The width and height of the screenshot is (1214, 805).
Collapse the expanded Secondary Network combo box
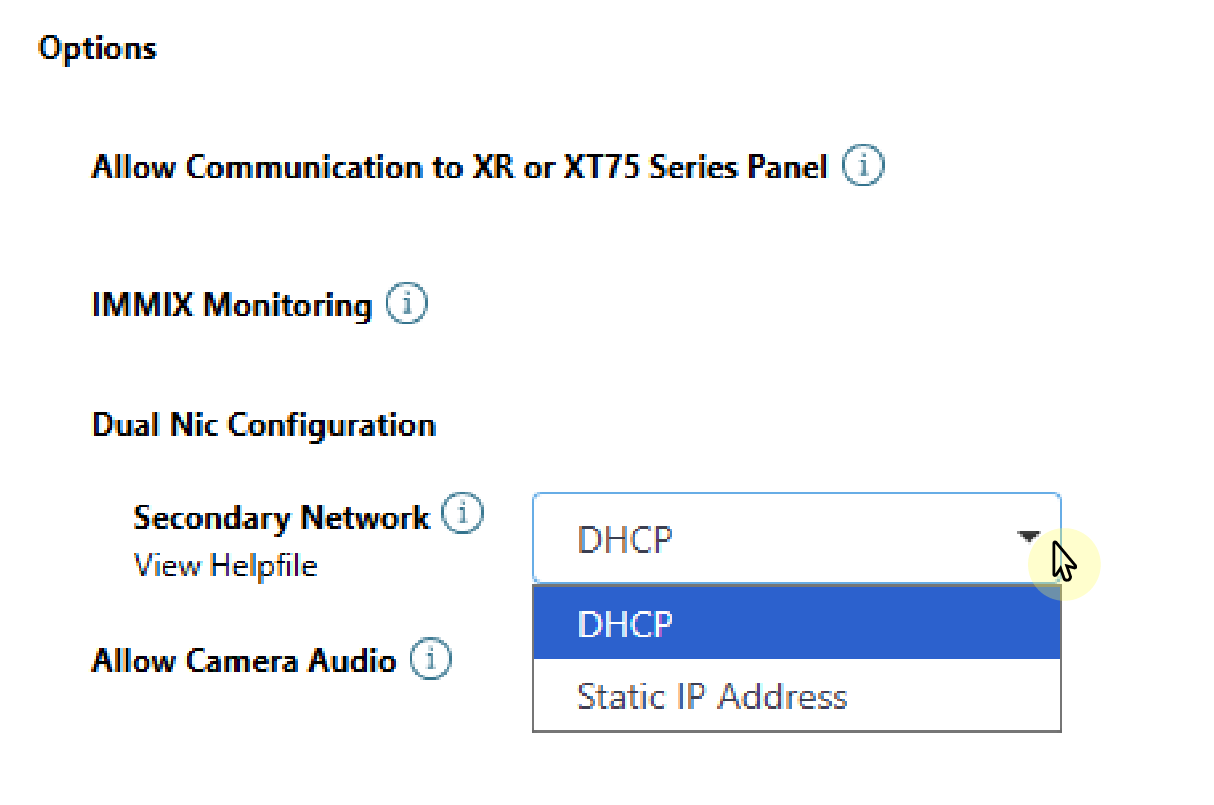coord(1030,537)
